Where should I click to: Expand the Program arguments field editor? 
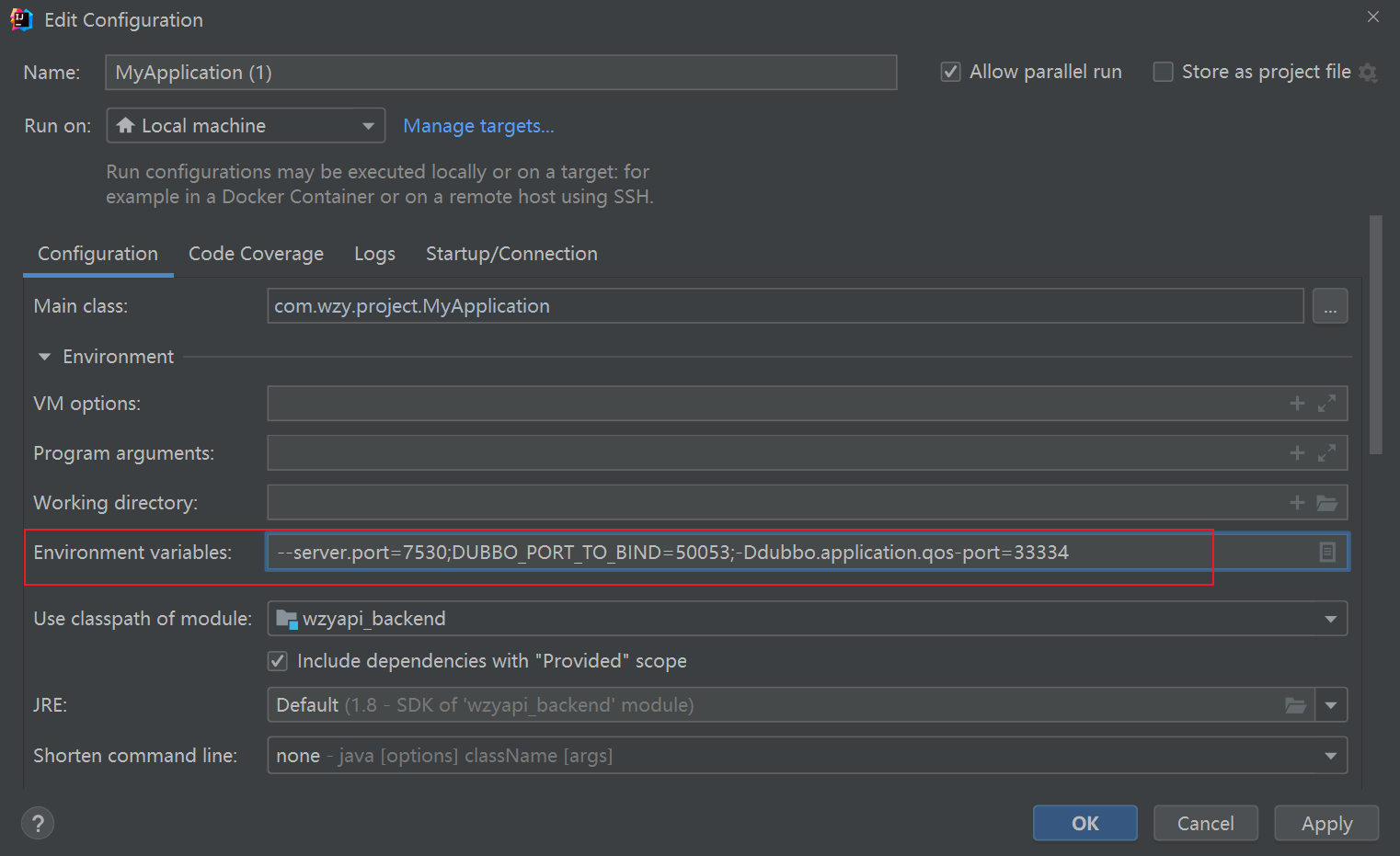click(1326, 453)
